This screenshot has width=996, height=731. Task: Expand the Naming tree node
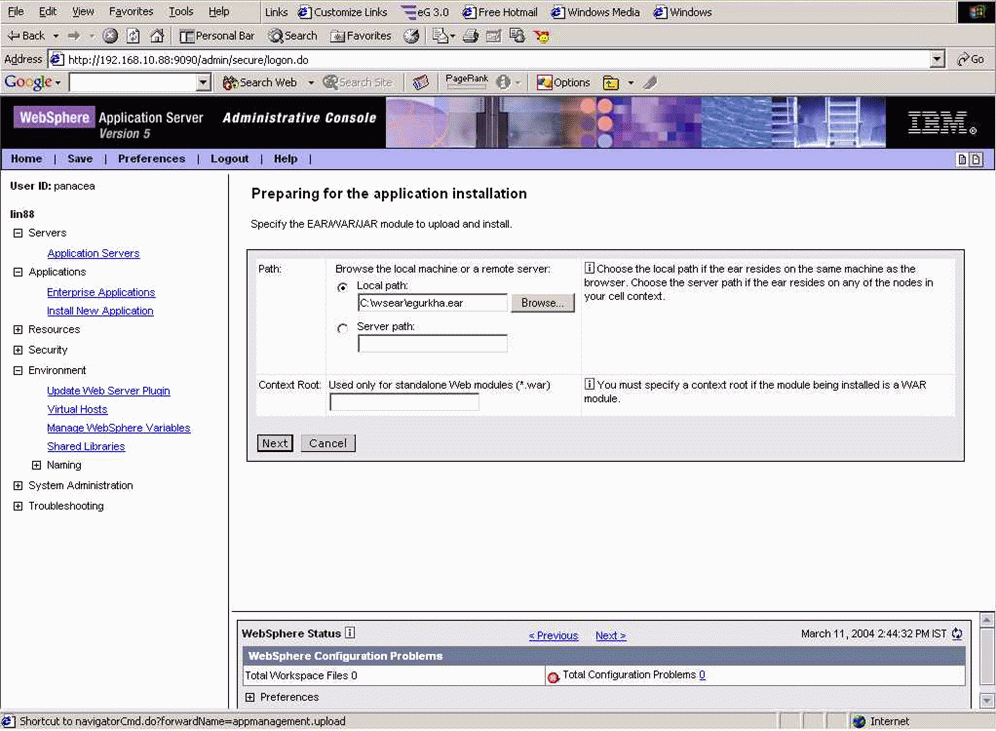pos(36,466)
